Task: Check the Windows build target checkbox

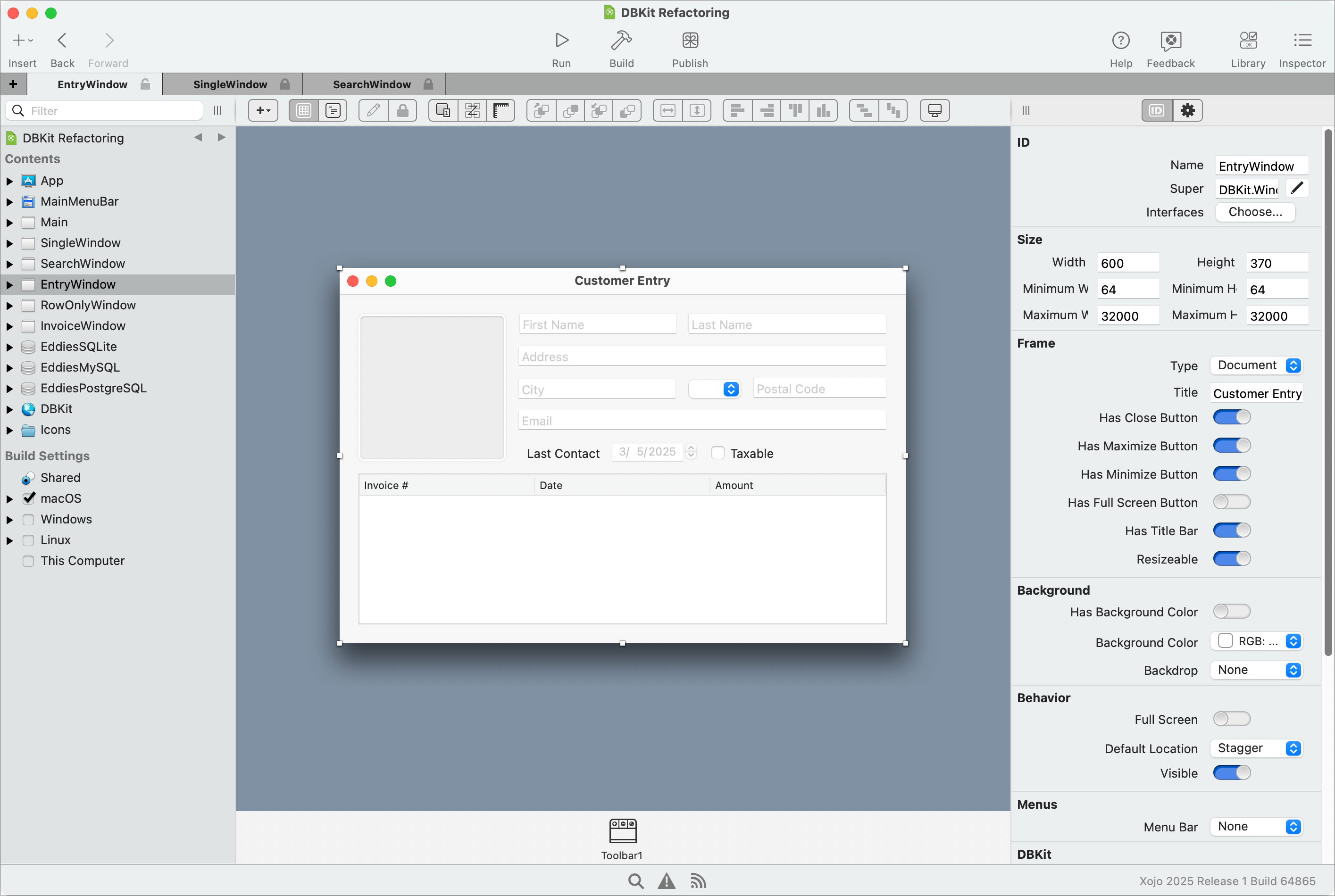Action: coord(28,519)
